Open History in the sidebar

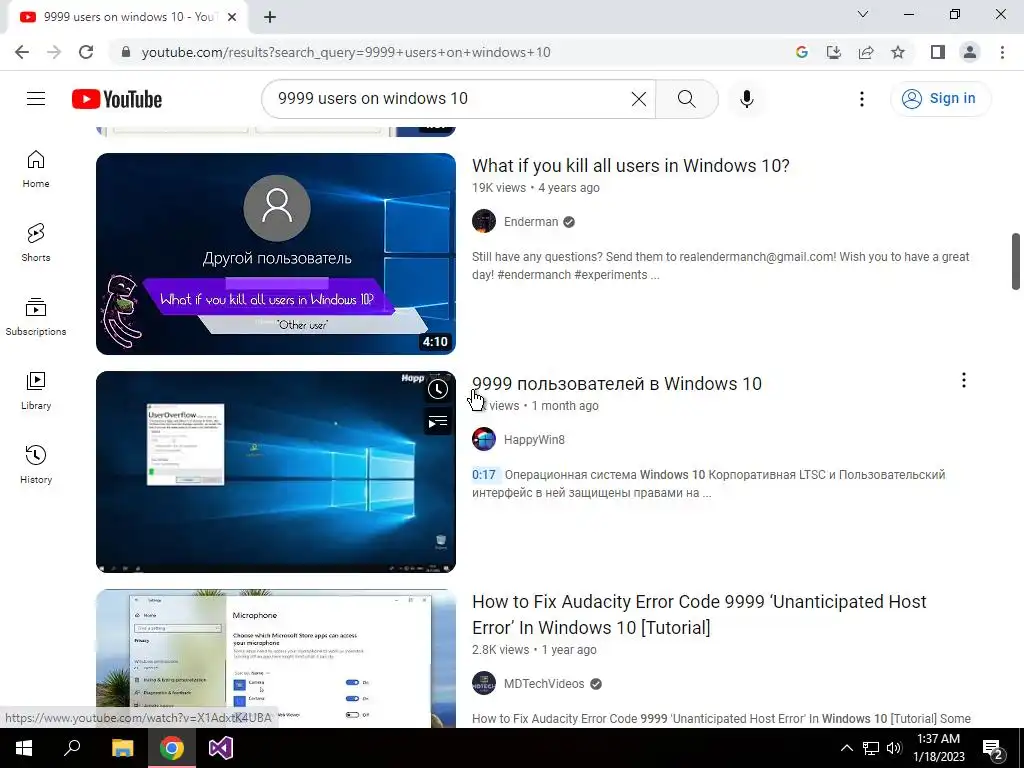point(36,464)
